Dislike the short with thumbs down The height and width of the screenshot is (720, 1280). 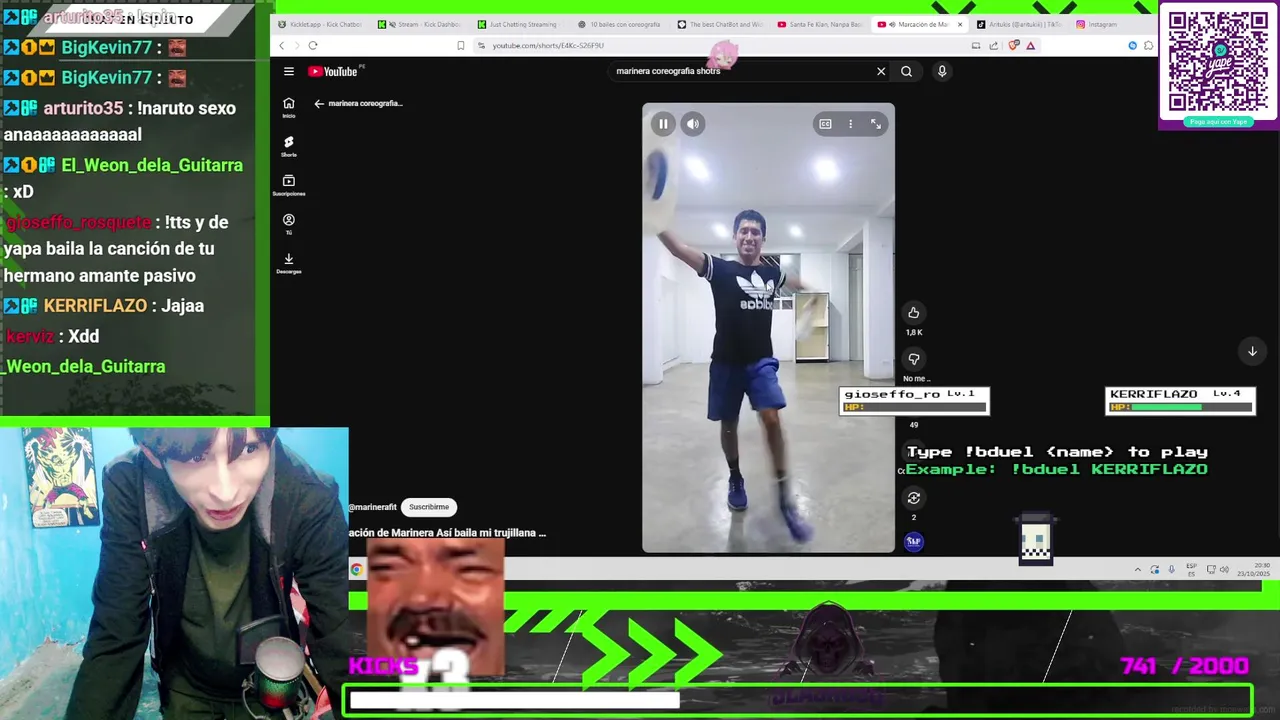tap(913, 359)
